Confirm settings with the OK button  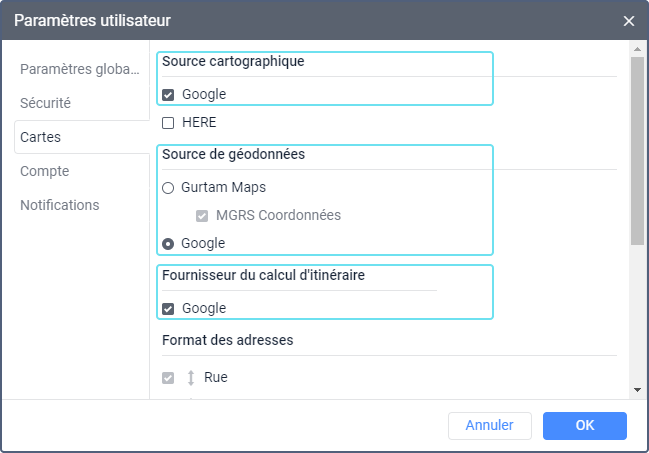[x=584, y=426]
